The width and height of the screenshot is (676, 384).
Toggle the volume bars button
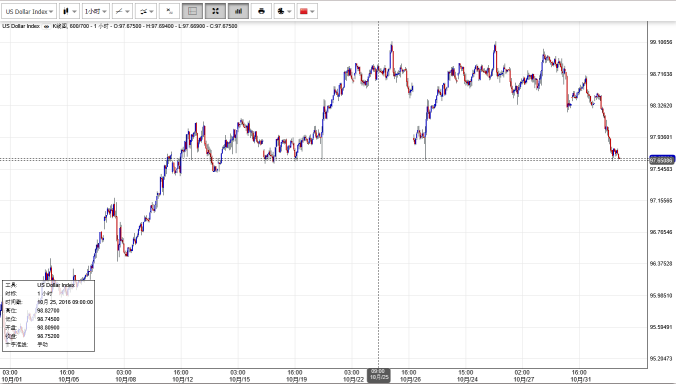[238, 11]
